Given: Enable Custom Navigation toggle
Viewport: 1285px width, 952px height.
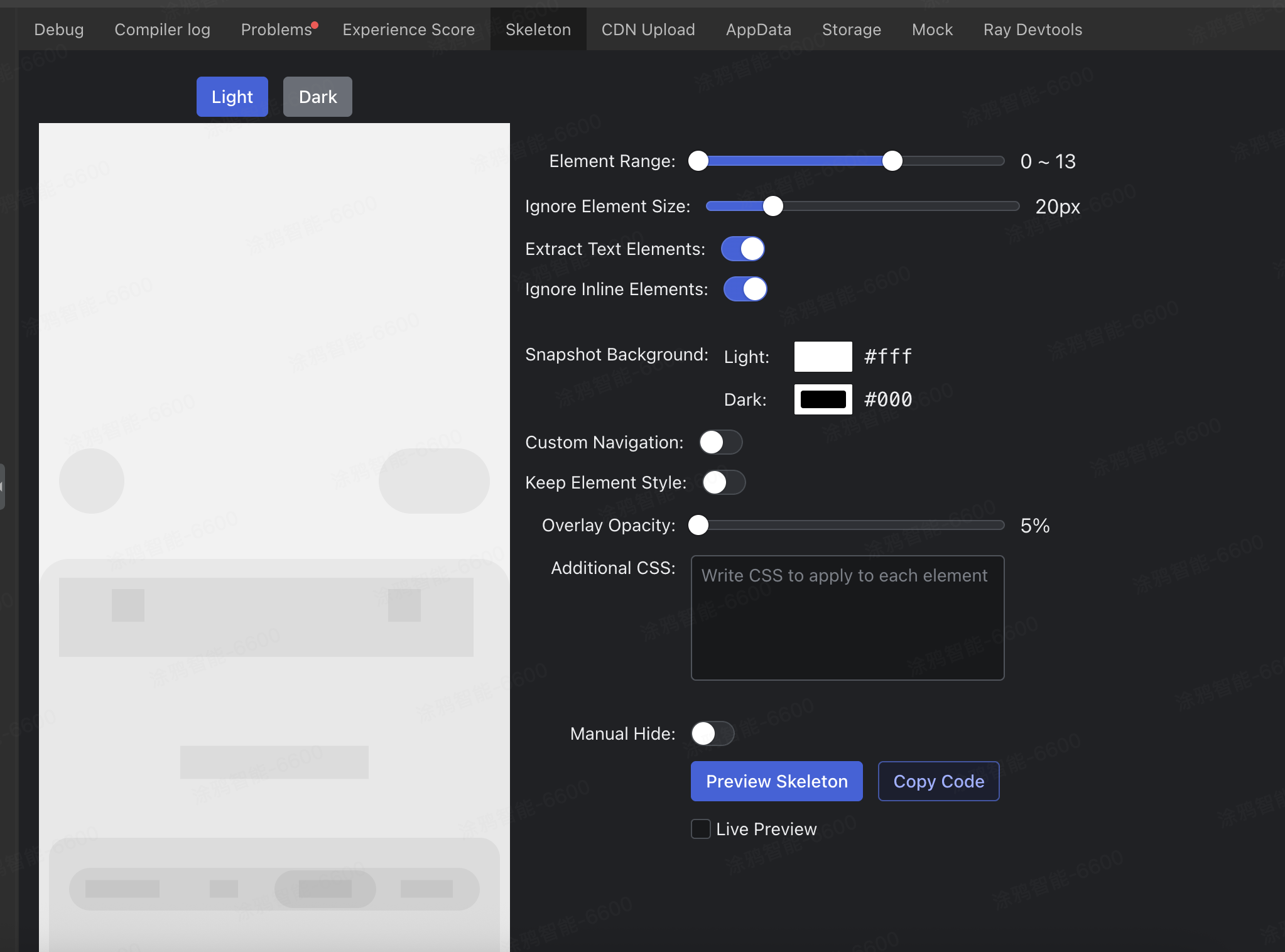Looking at the screenshot, I should 721,442.
